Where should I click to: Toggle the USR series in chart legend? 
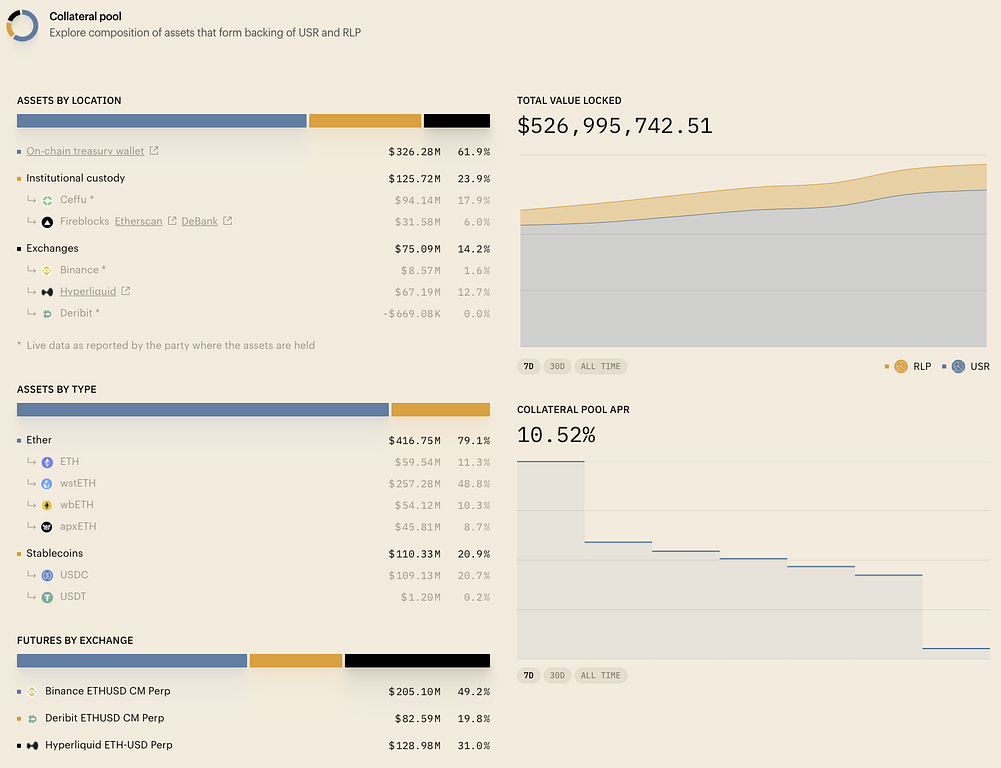pyautogui.click(x=966, y=367)
